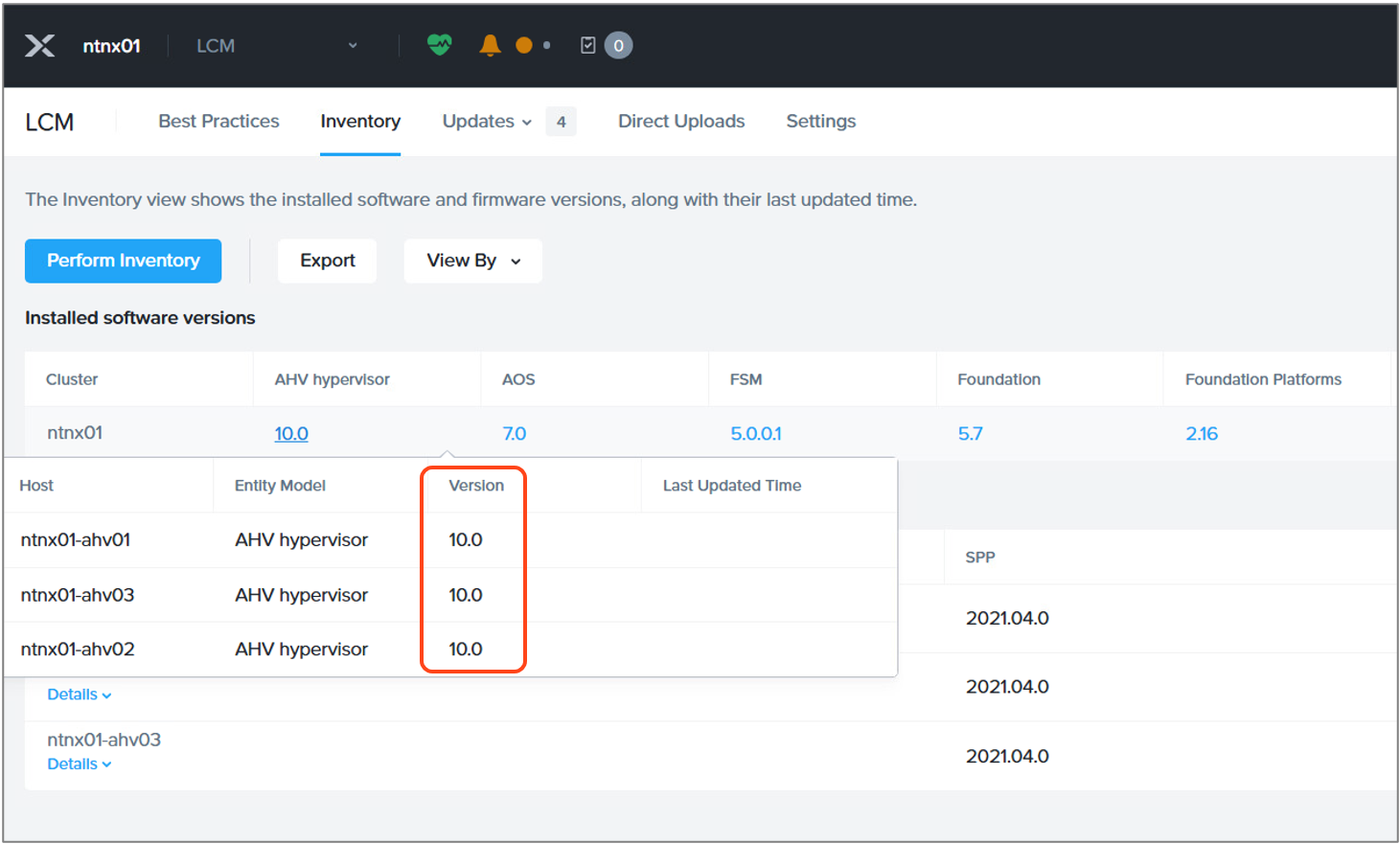Screen dimensions: 1400x844
Task: Open the Settings tab
Action: (x=820, y=122)
